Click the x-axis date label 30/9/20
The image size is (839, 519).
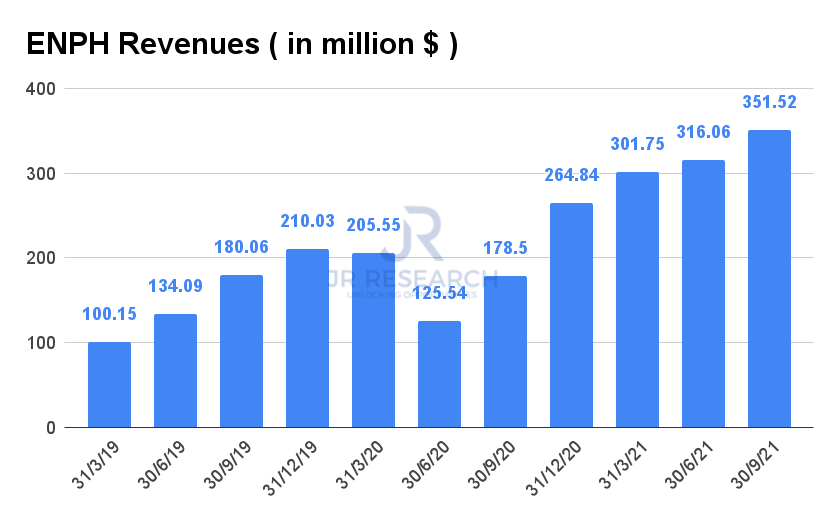pos(492,464)
